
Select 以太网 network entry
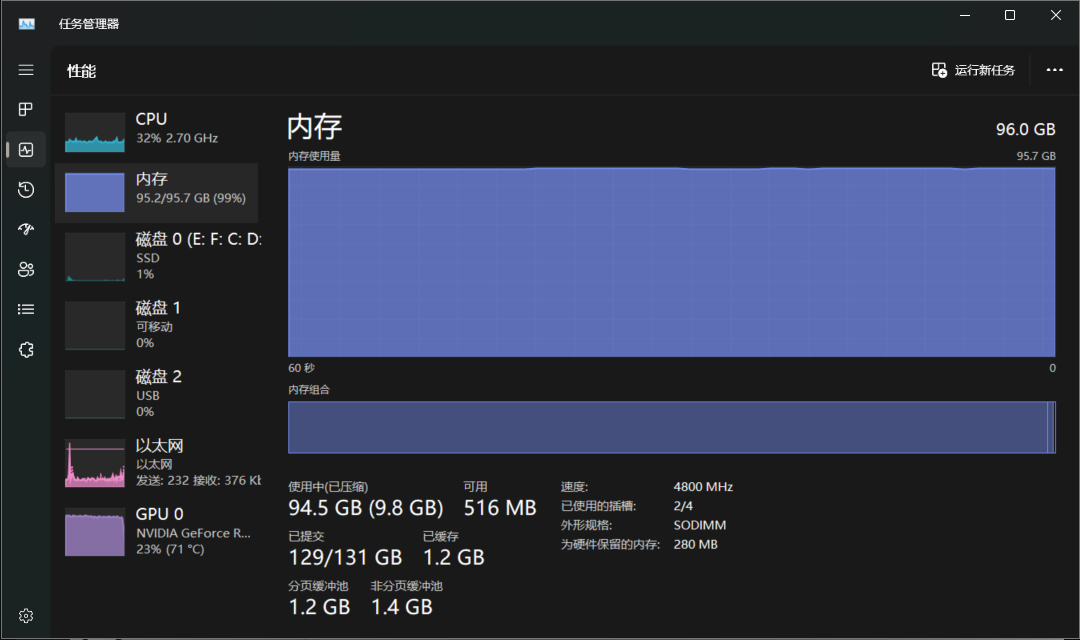coord(157,463)
